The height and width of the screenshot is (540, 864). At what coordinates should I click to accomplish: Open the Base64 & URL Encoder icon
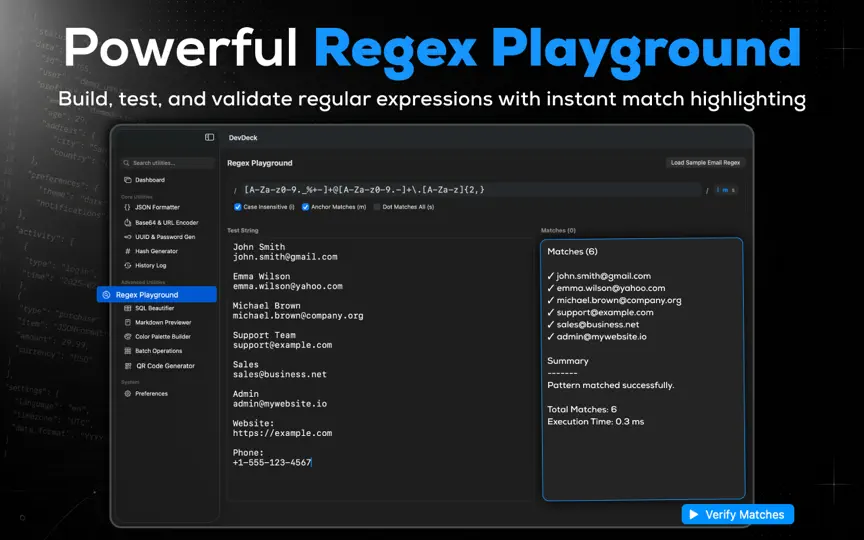(x=128, y=223)
